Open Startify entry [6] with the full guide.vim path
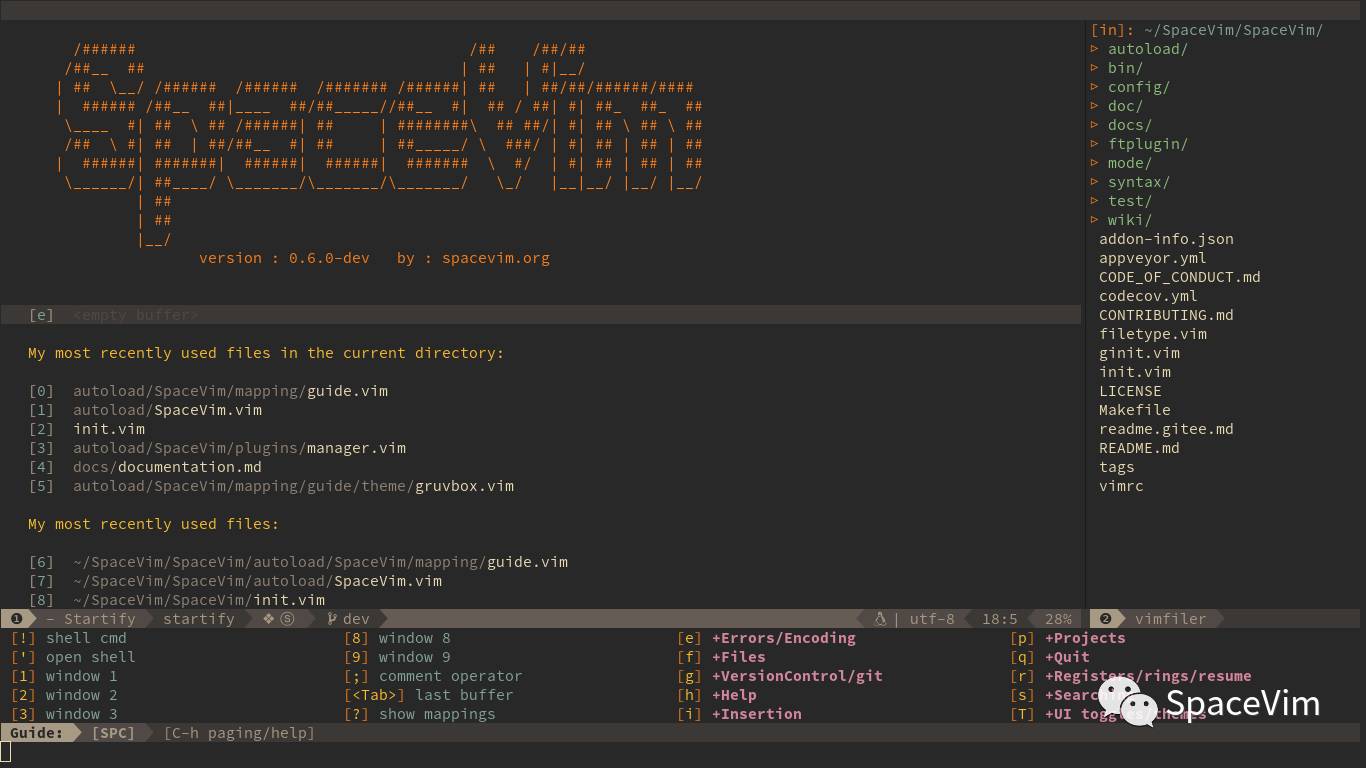The image size is (1366, 768). pyautogui.click(x=298, y=562)
